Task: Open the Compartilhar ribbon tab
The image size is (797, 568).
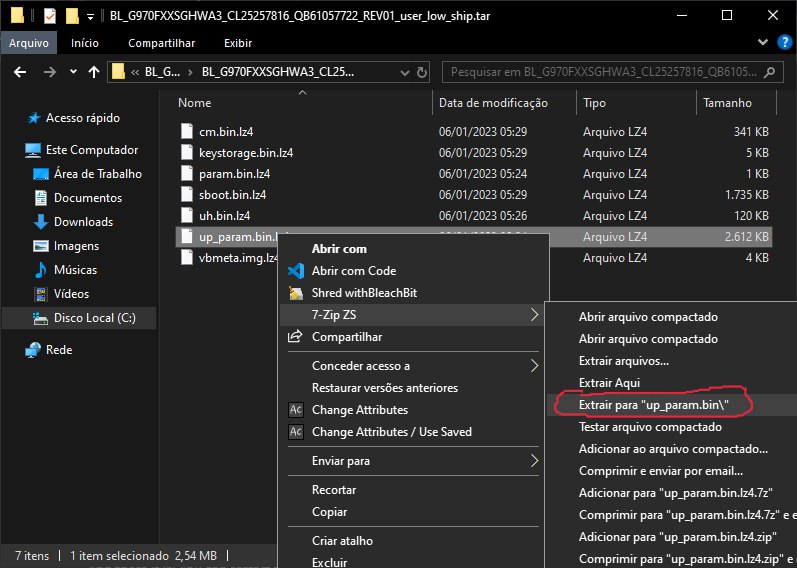Action: pos(161,44)
